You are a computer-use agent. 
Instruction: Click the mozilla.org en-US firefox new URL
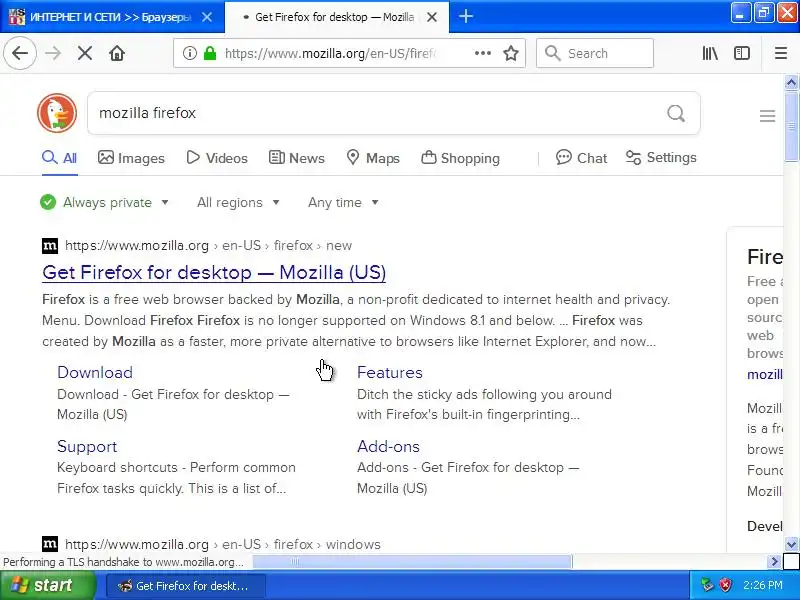coord(208,246)
